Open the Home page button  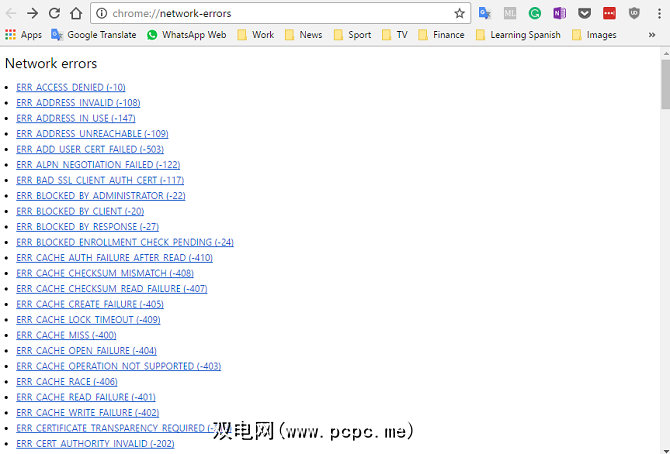[76, 13]
